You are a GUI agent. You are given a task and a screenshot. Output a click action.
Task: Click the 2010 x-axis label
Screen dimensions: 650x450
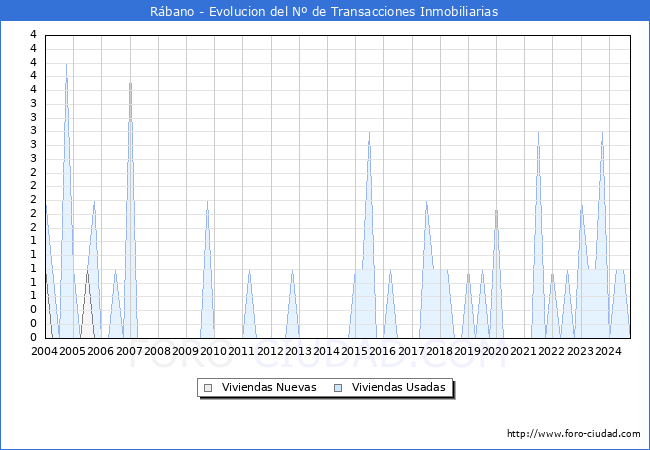pos(213,351)
